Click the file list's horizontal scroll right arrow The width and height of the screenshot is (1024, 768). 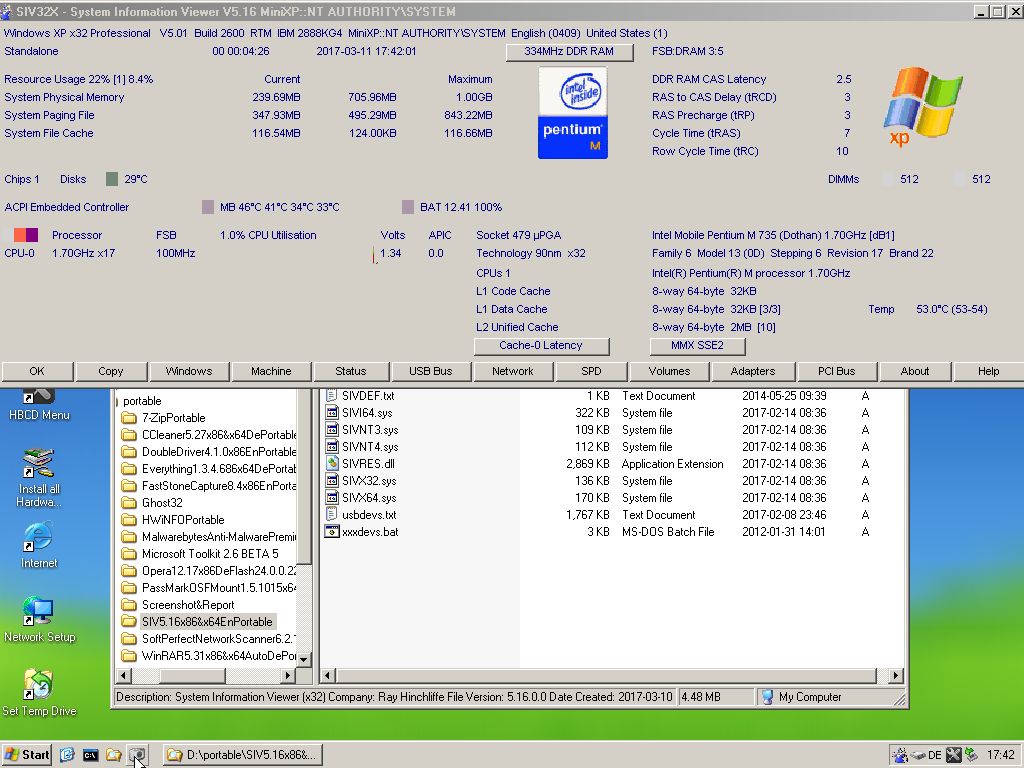pos(896,675)
